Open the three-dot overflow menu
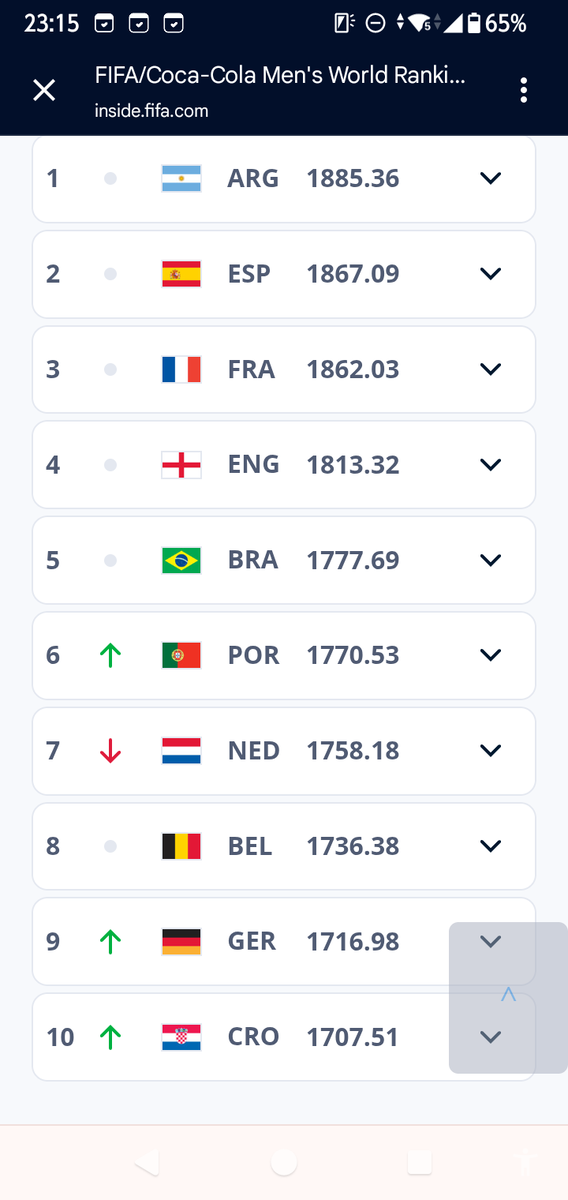The width and height of the screenshot is (568, 1200). 523,90
